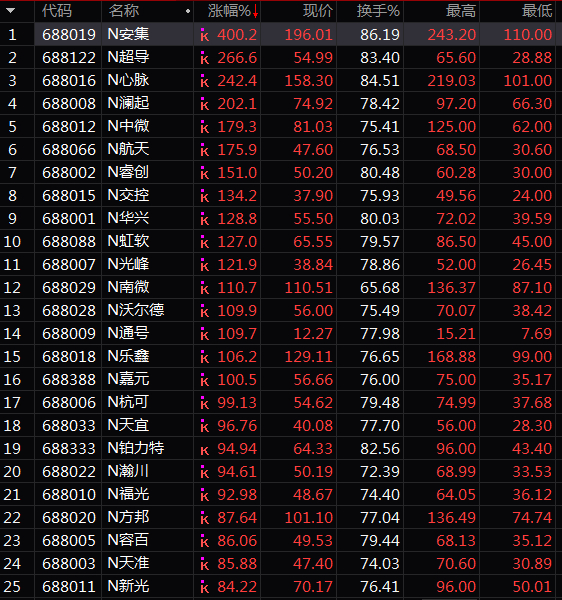Open K-line icon beside N心脉
This screenshot has width=562, height=600.
pos(205,81)
